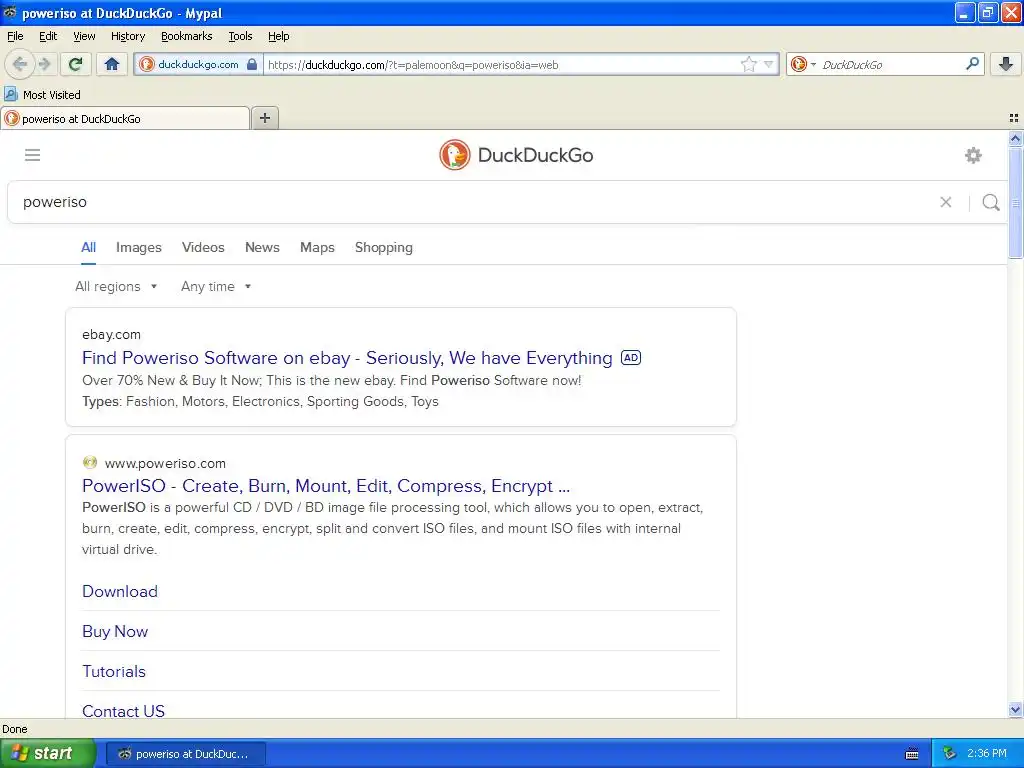The height and width of the screenshot is (768, 1024).
Task: Open the Edit menu
Action: (x=48, y=36)
